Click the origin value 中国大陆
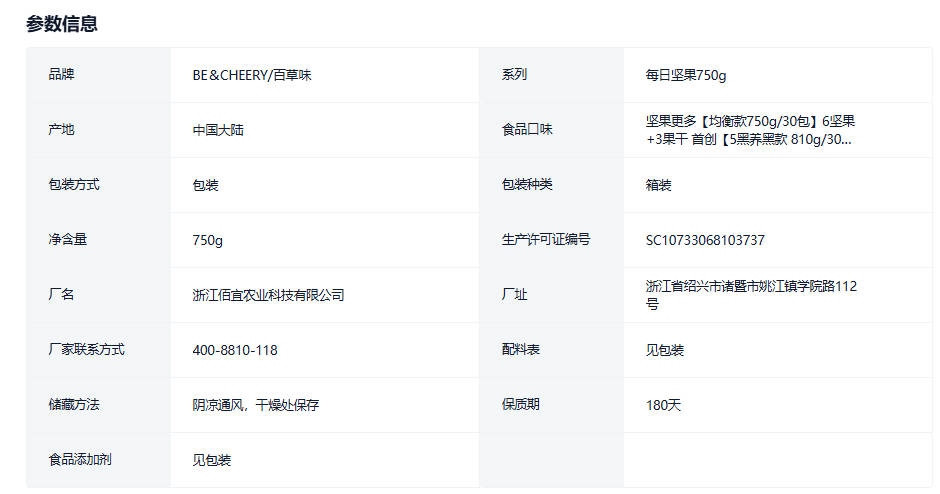 218,130
